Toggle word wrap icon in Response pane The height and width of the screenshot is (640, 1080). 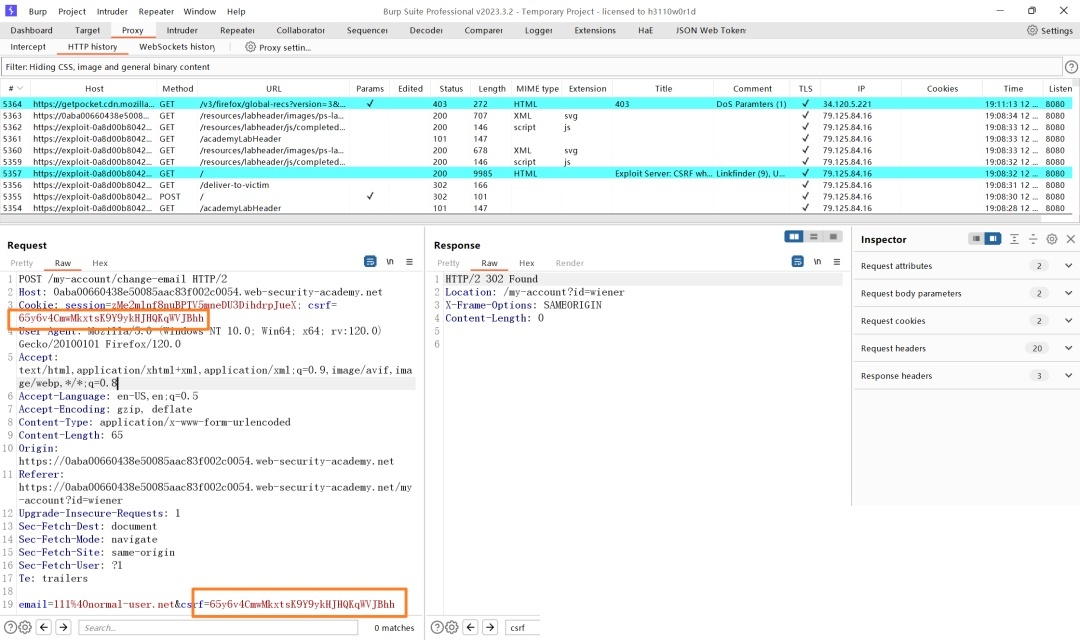tap(797, 262)
